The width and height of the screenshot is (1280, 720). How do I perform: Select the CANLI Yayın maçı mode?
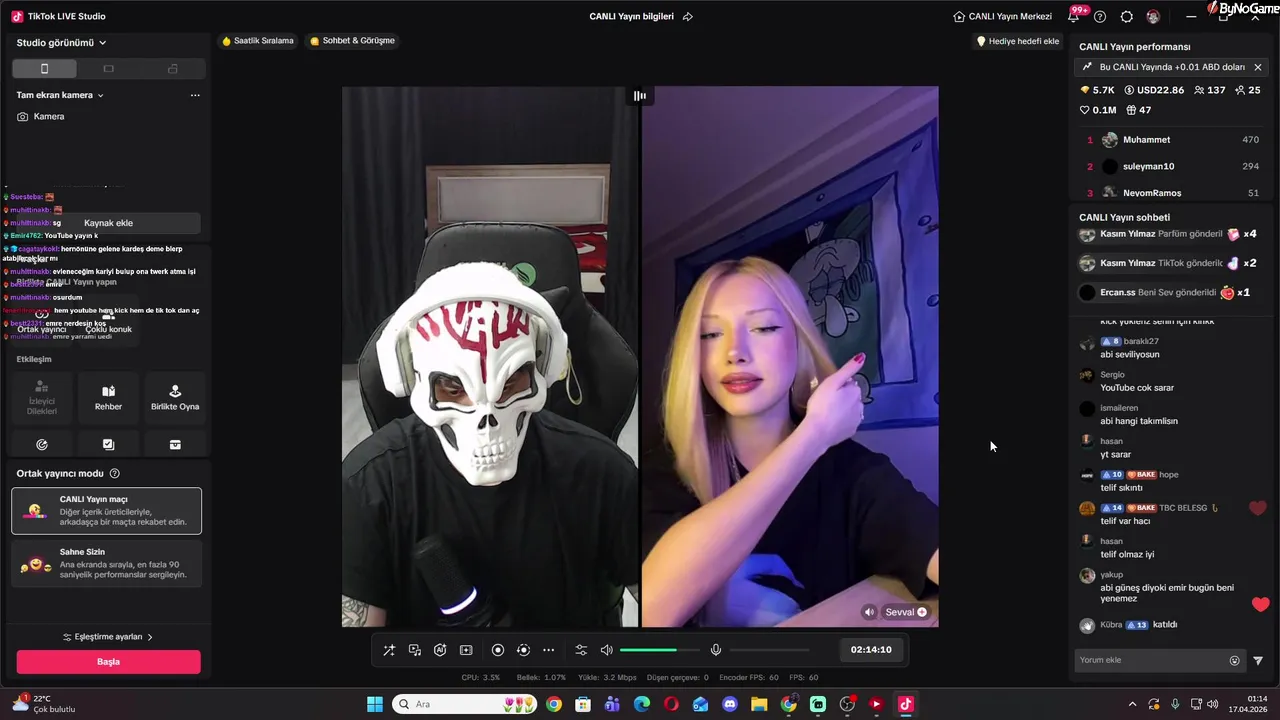(x=106, y=511)
